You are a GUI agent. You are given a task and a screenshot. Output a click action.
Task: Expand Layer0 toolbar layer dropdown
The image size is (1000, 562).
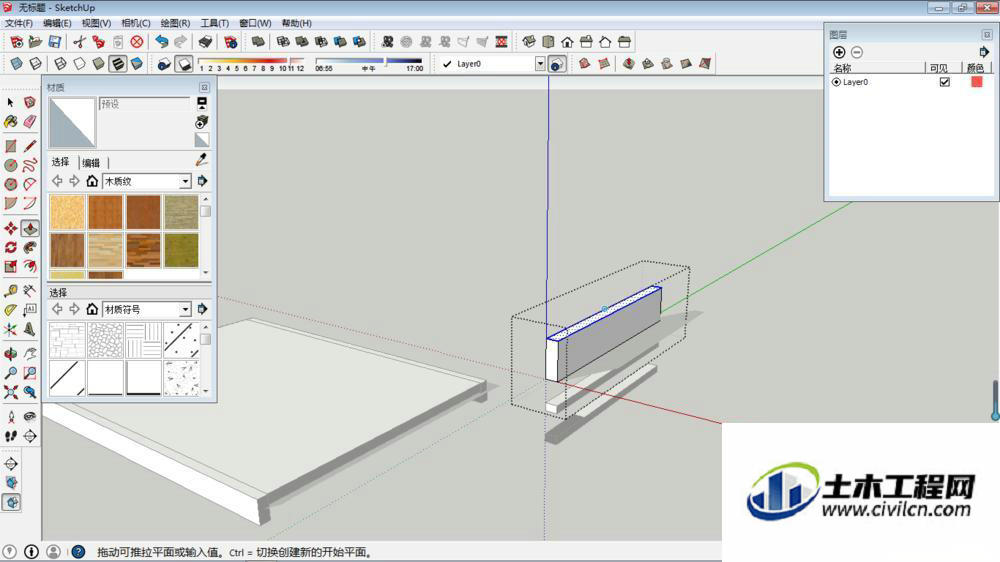(x=540, y=64)
